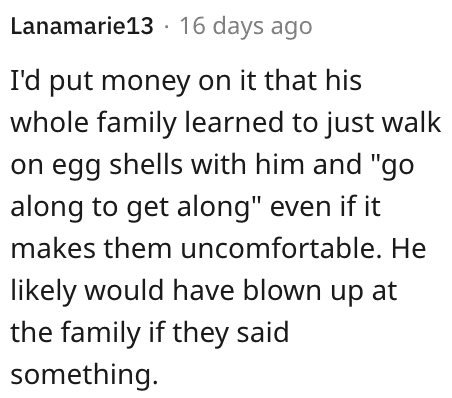Click the words 'even if it'
The width and height of the screenshot is (452, 398).
(x=325, y=207)
